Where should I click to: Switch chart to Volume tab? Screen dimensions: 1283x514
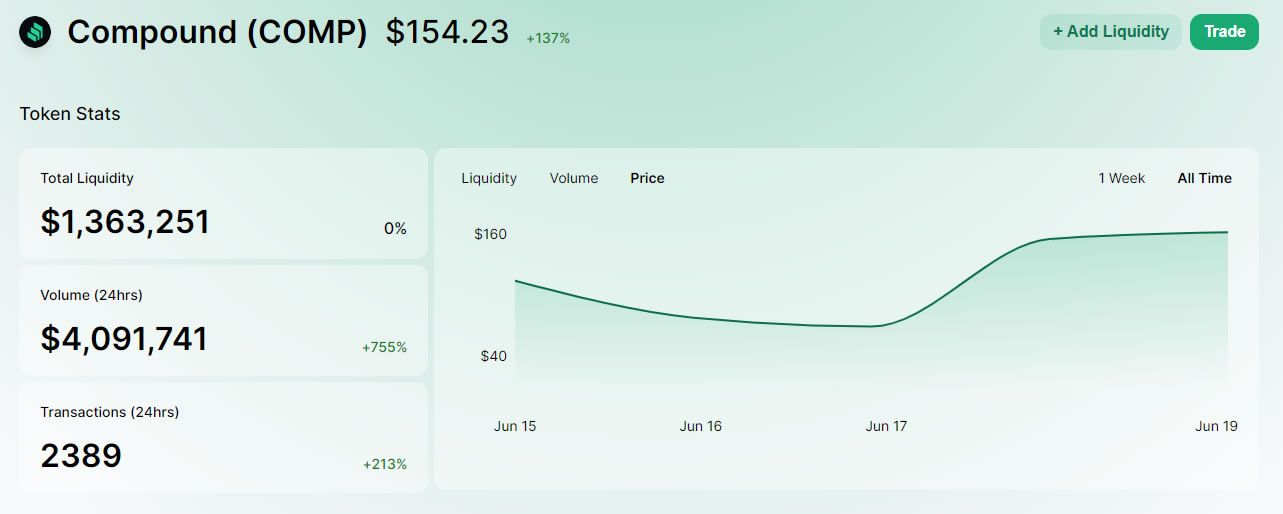coord(574,178)
